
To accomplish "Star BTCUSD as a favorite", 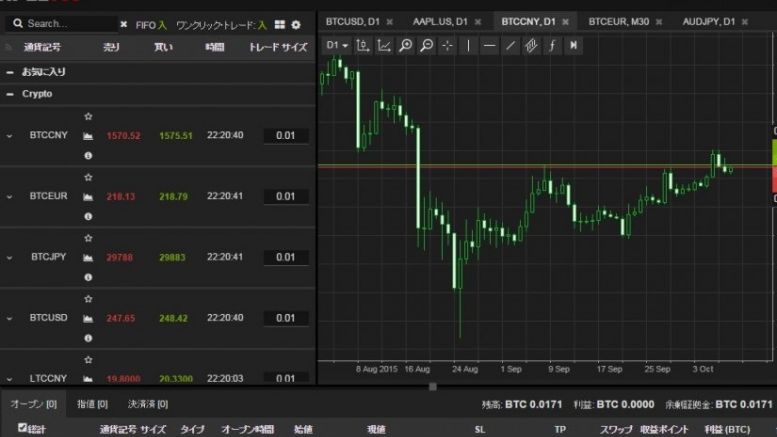I will click(x=88, y=299).
